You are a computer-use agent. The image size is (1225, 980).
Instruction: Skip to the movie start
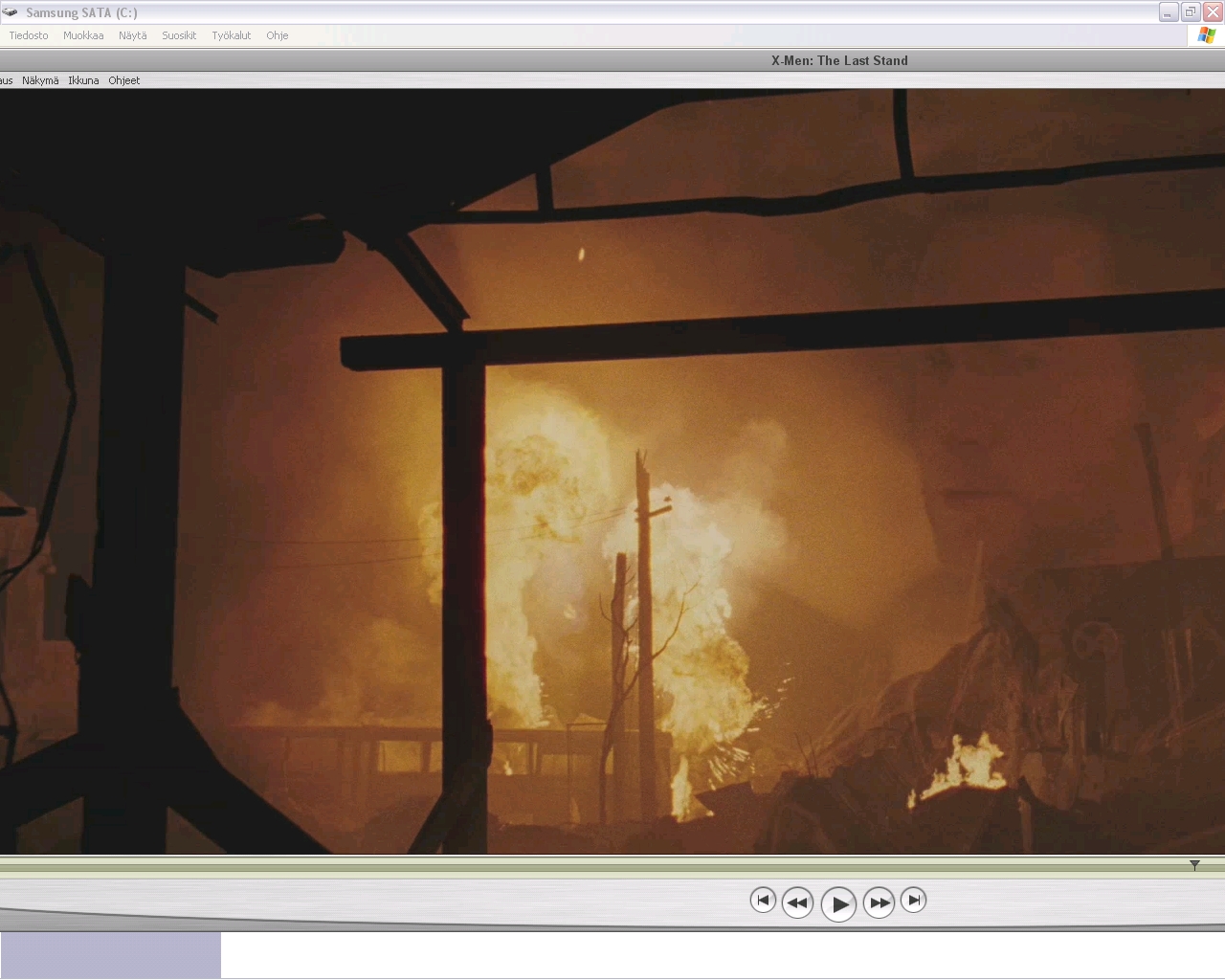[763, 900]
